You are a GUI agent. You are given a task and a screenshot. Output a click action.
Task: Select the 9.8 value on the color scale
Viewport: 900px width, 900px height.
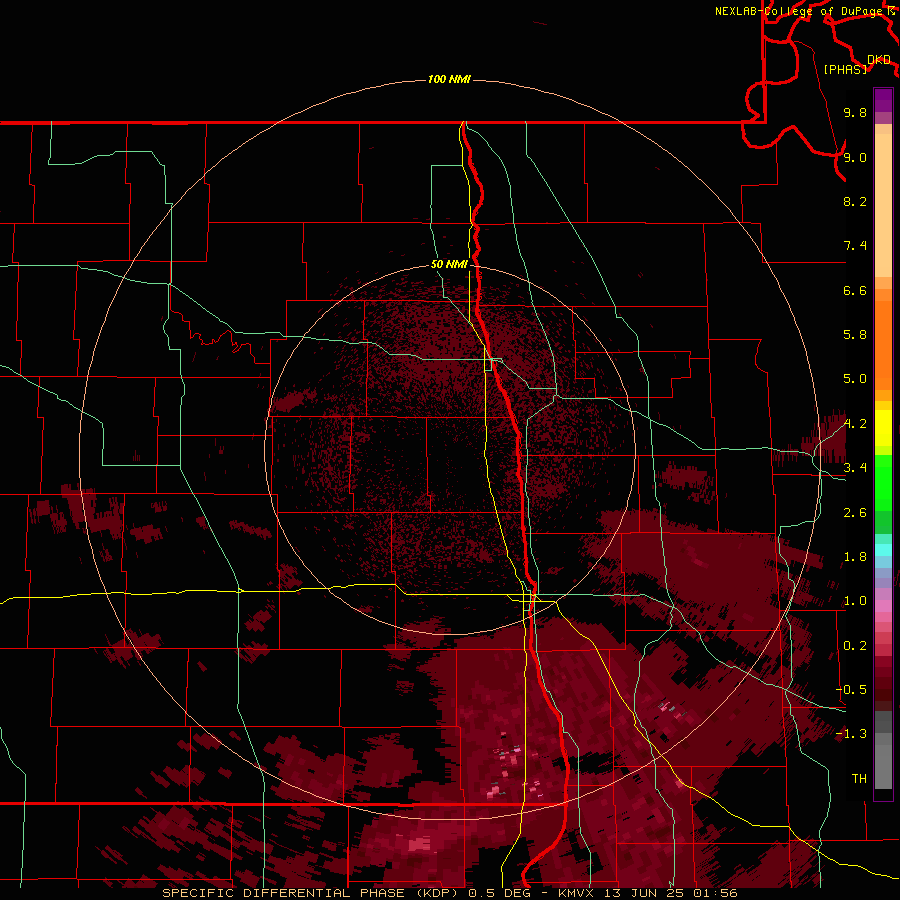coord(855,112)
